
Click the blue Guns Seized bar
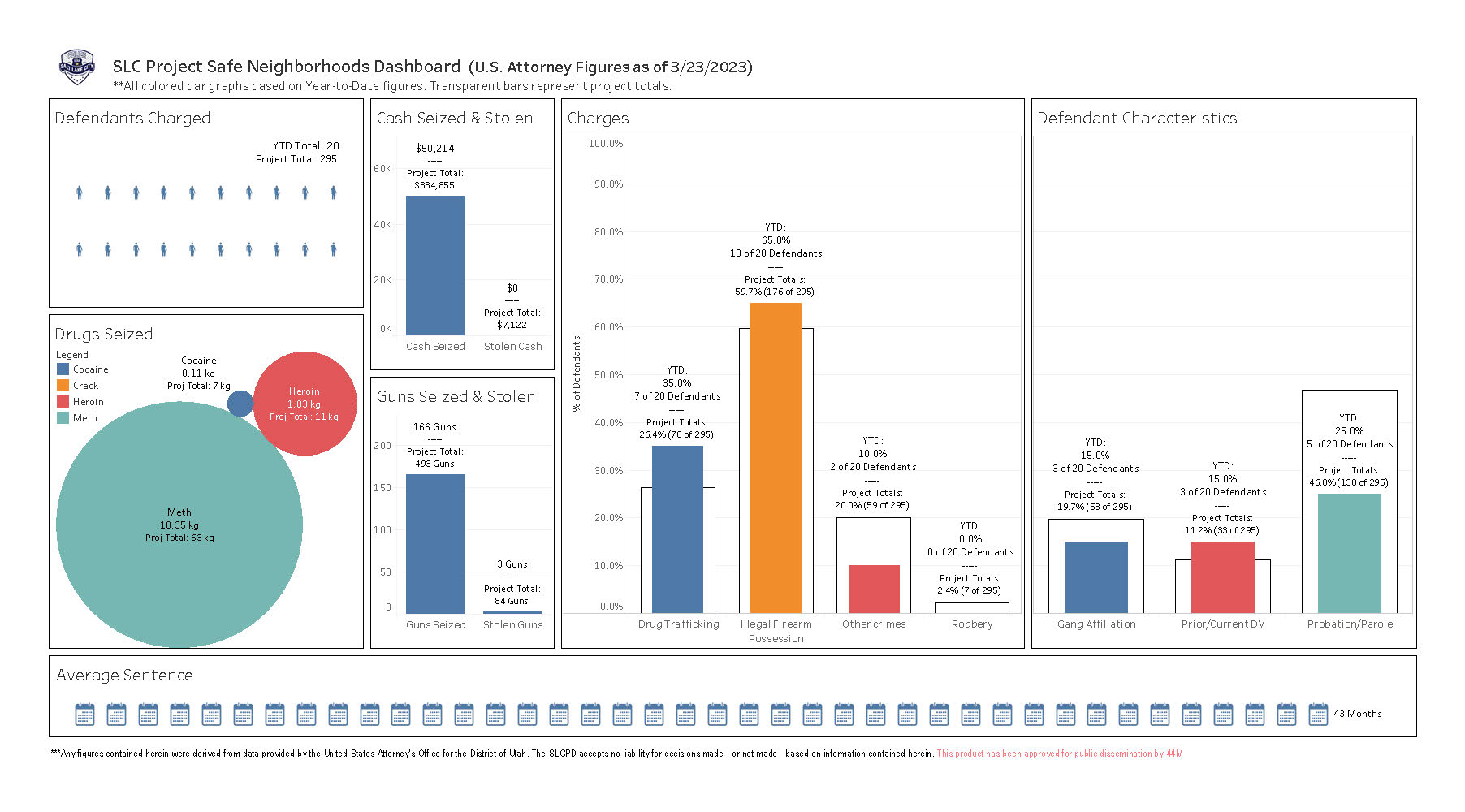(435, 544)
